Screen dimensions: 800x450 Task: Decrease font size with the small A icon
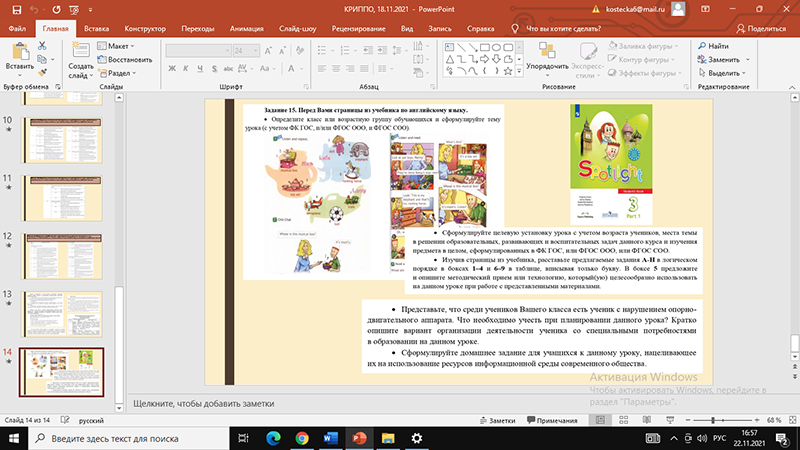pos(283,51)
